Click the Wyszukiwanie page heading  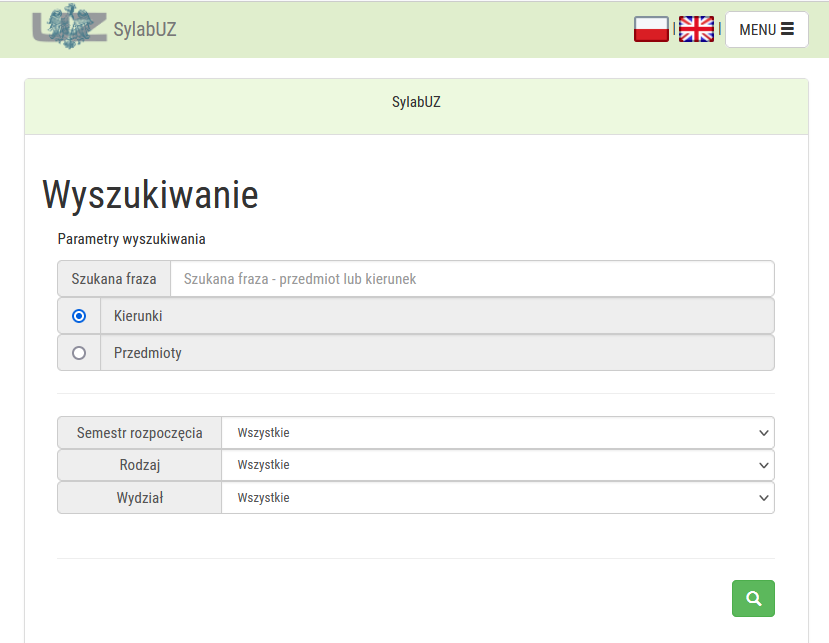pos(150,195)
